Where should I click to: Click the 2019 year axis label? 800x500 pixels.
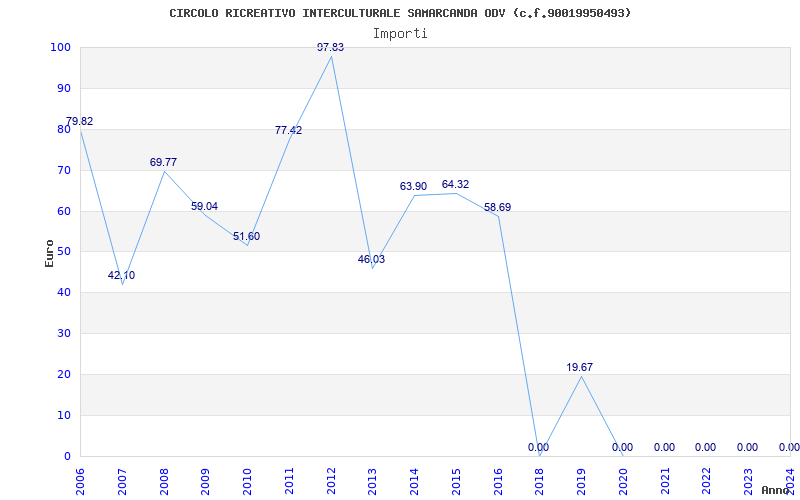pyautogui.click(x=582, y=481)
